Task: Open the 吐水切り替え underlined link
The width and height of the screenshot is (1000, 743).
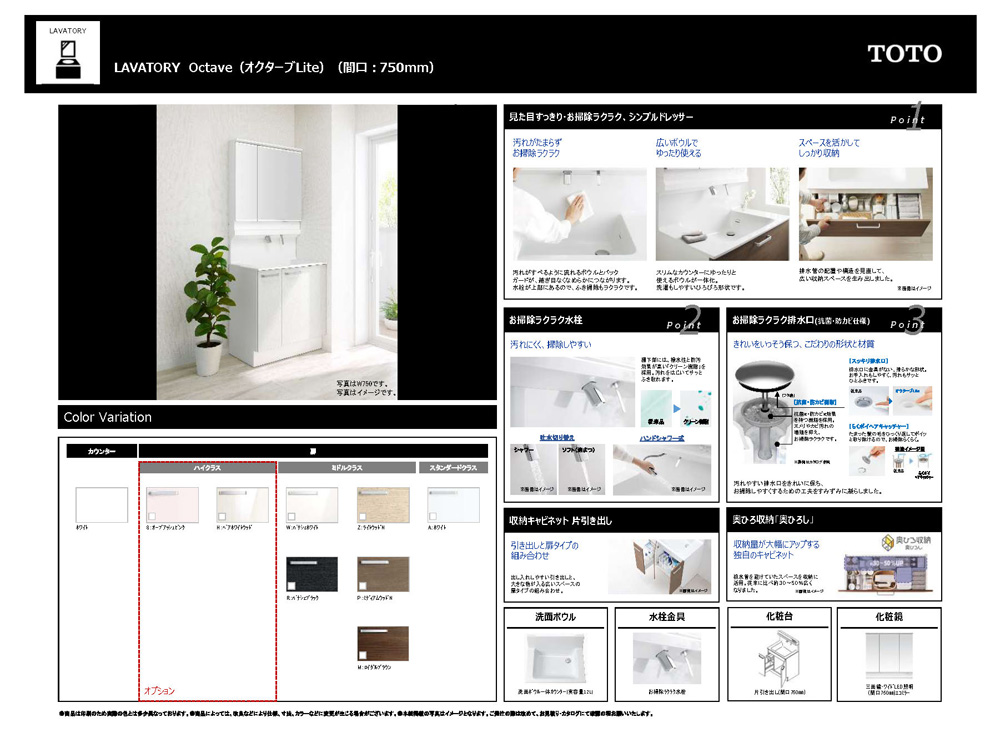Action: coord(557,438)
